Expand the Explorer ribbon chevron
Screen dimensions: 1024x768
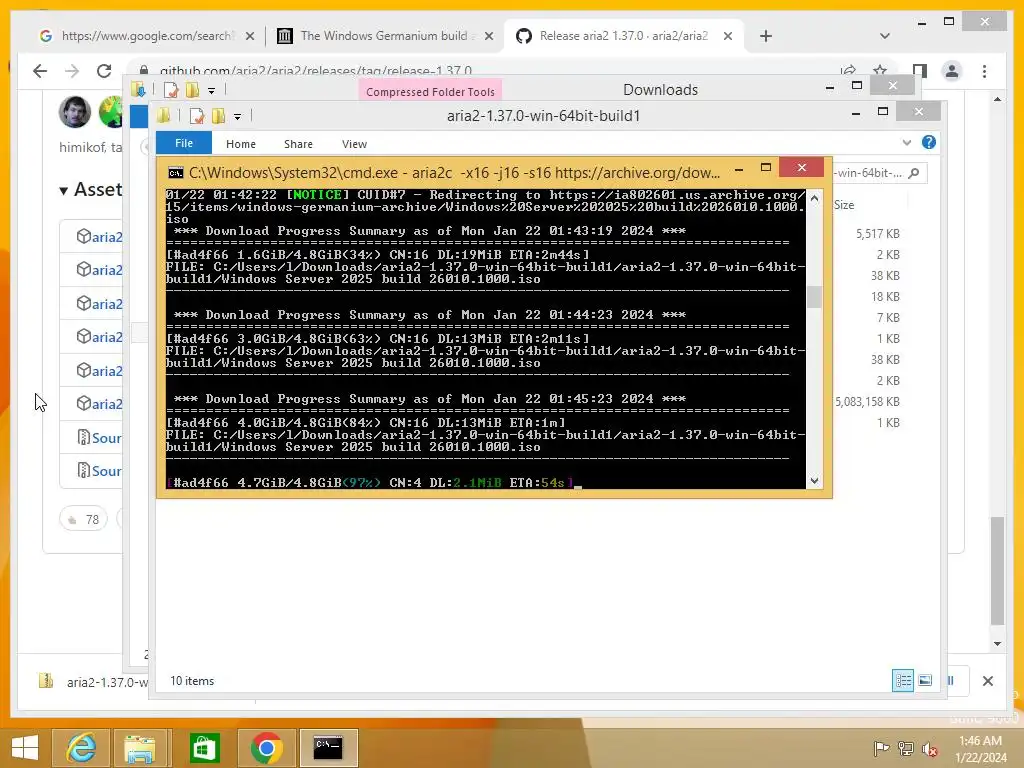906,142
